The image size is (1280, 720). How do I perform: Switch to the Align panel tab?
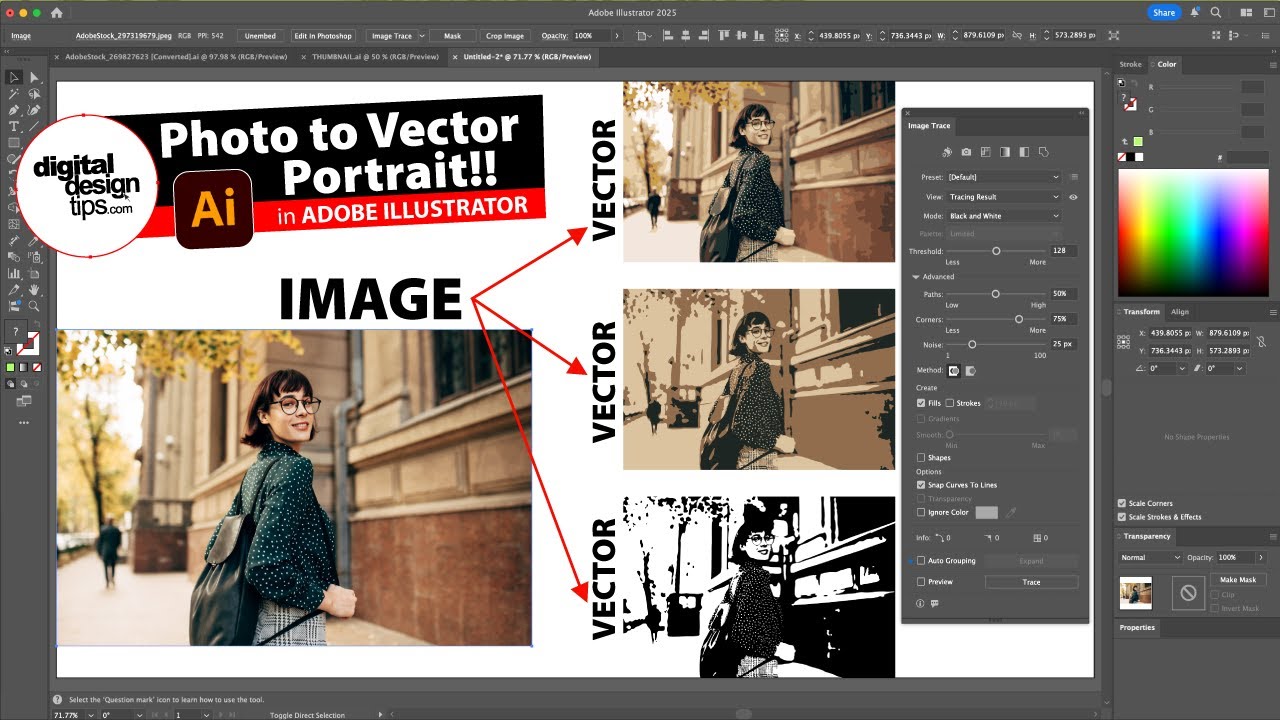(1180, 312)
